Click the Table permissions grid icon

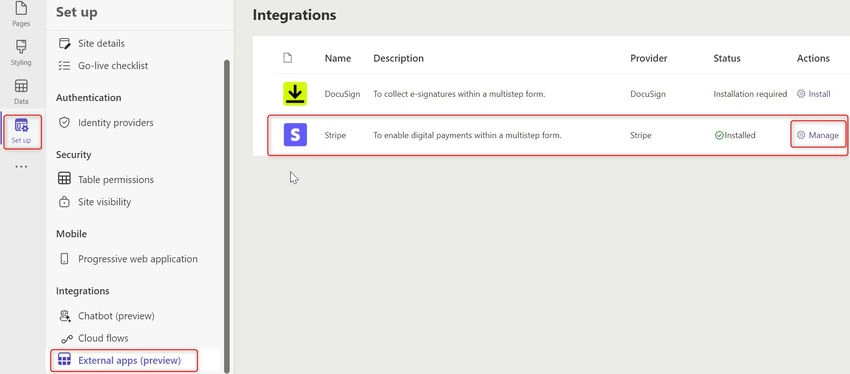(65, 179)
